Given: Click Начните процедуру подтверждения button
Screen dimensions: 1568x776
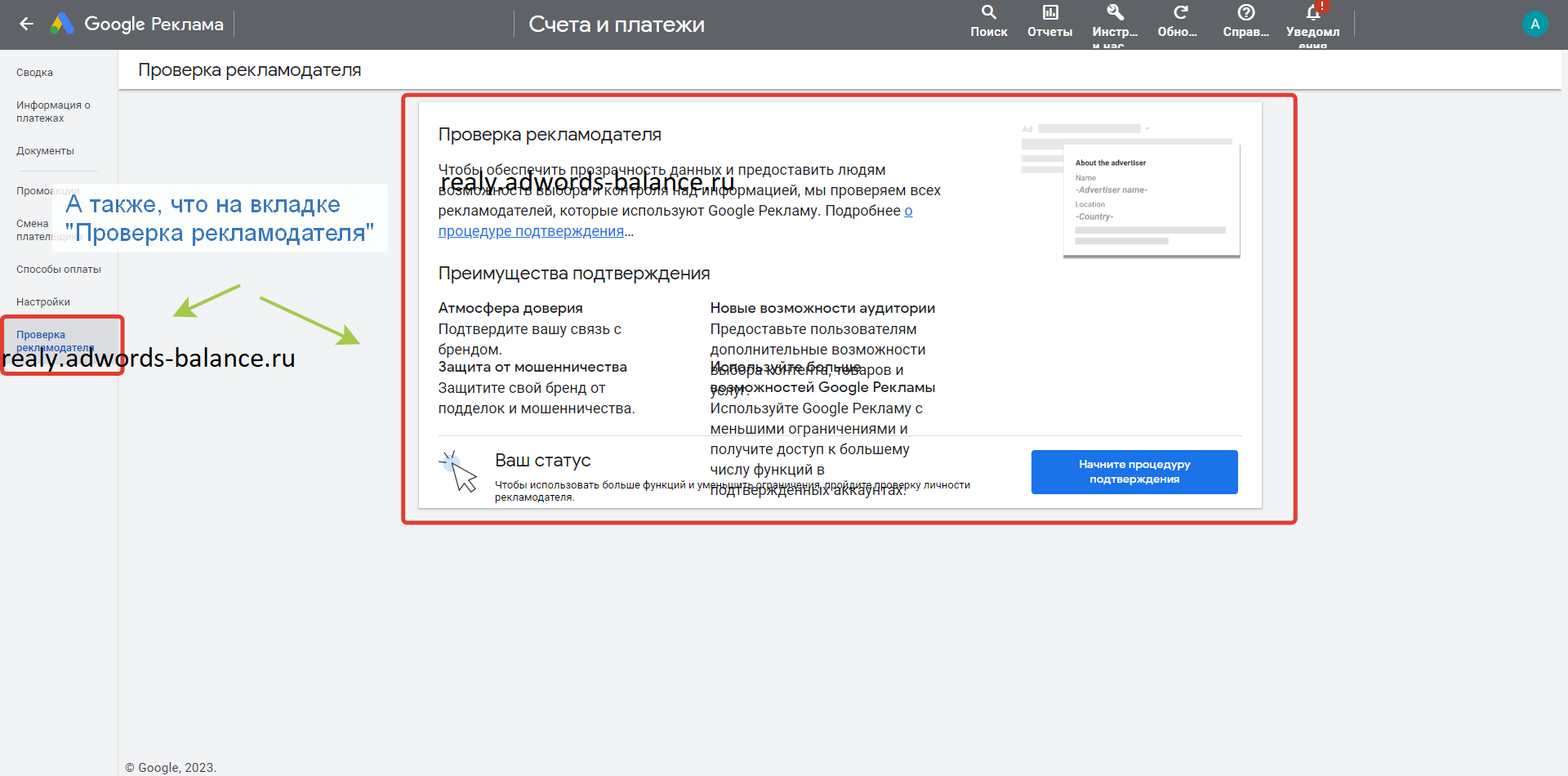Looking at the screenshot, I should point(1134,472).
